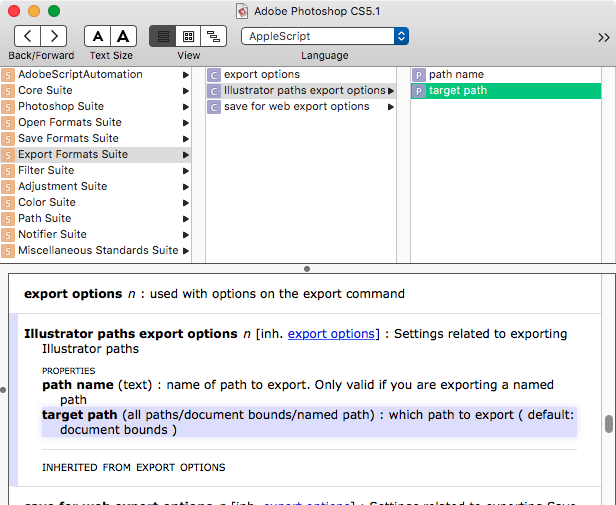Select Save Formats Suite
Image resolution: width=616 pixels, height=505 pixels.
coord(95,138)
